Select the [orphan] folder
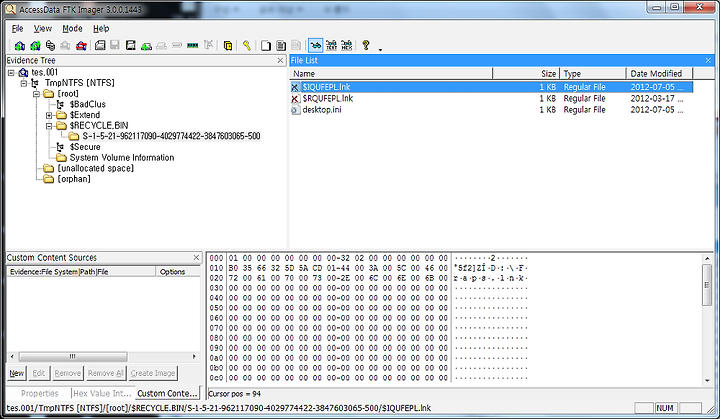This screenshot has height=419, width=720. click(74, 179)
